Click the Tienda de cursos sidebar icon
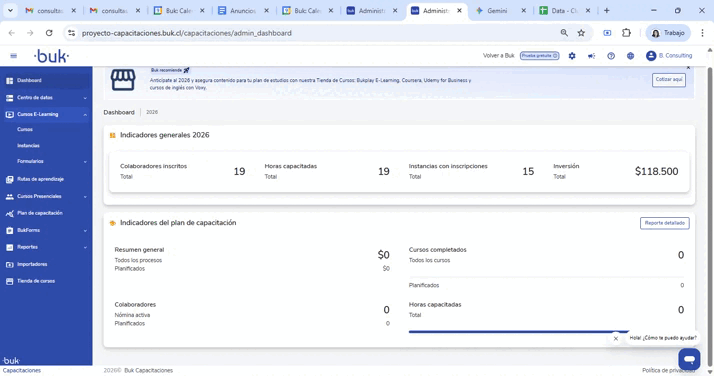This screenshot has width=714, height=376. pos(10,281)
